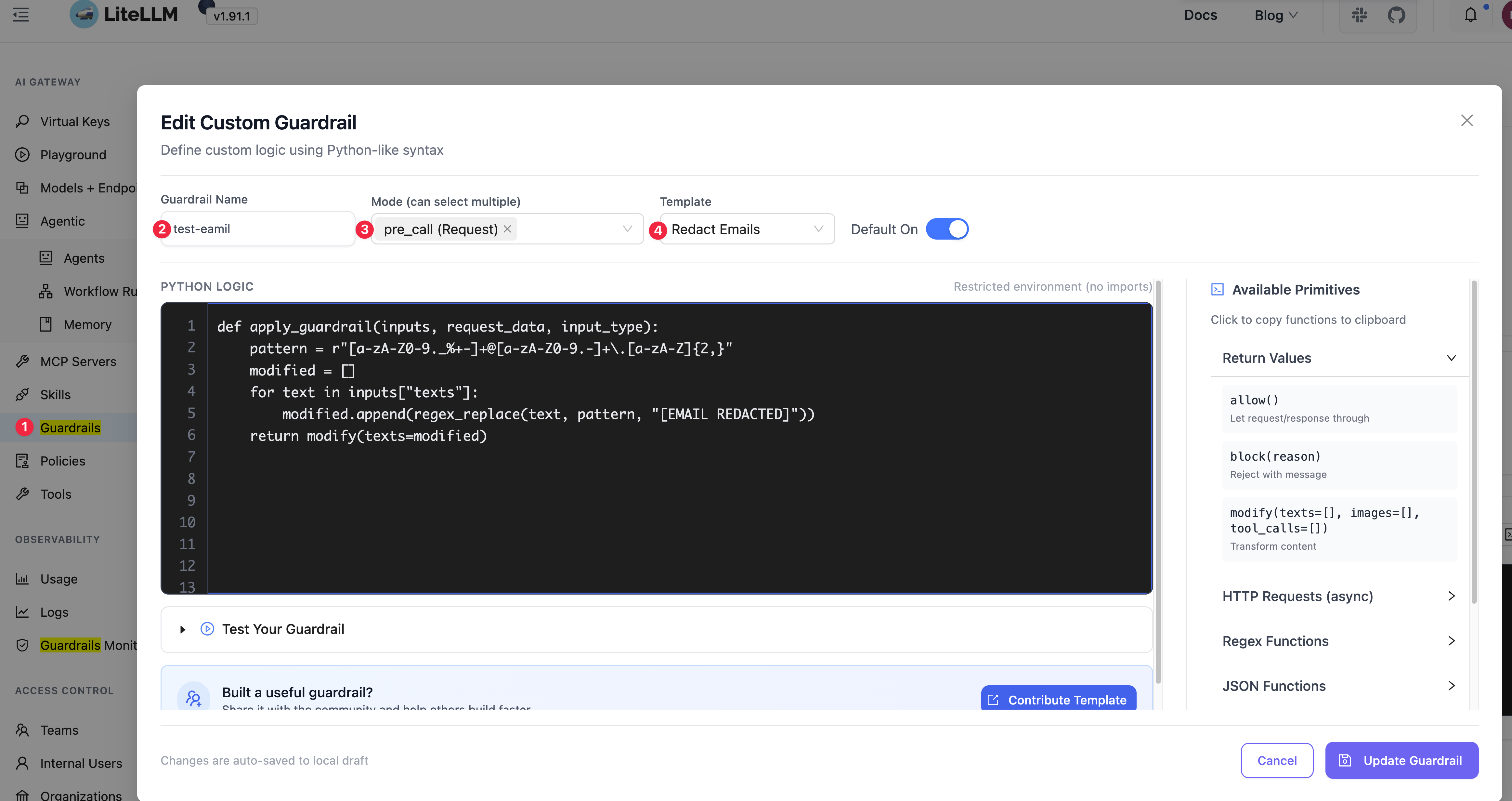Click the LiteLLM logo
This screenshot has width=1512, height=801.
pos(124,14)
